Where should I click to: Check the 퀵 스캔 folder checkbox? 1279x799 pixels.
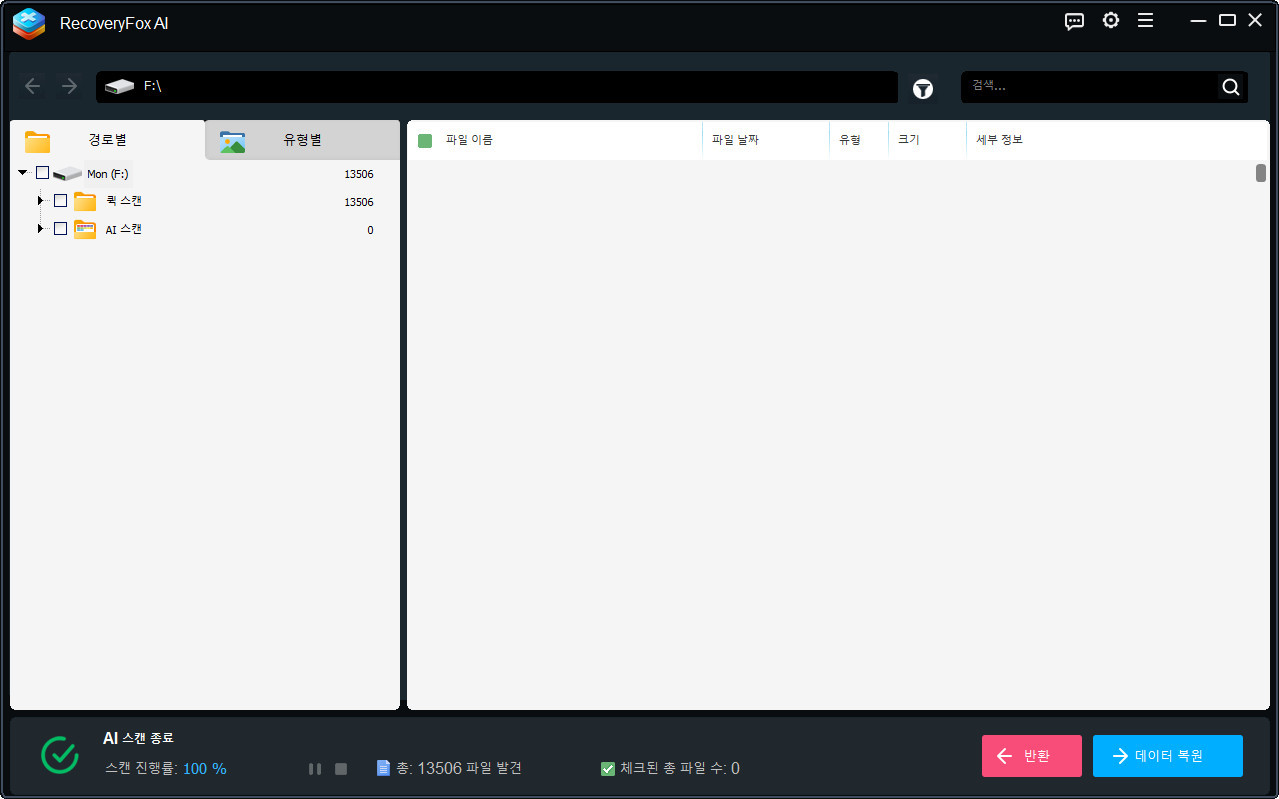click(60, 201)
